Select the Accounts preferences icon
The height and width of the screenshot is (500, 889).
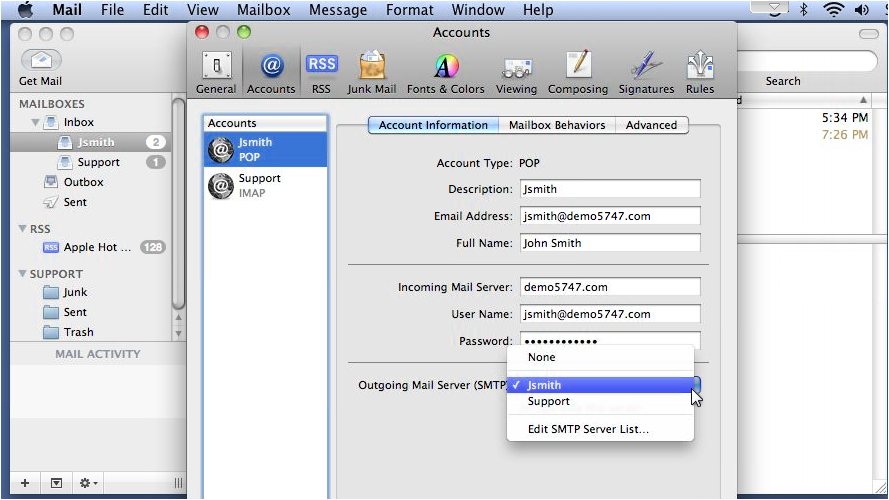point(271,73)
